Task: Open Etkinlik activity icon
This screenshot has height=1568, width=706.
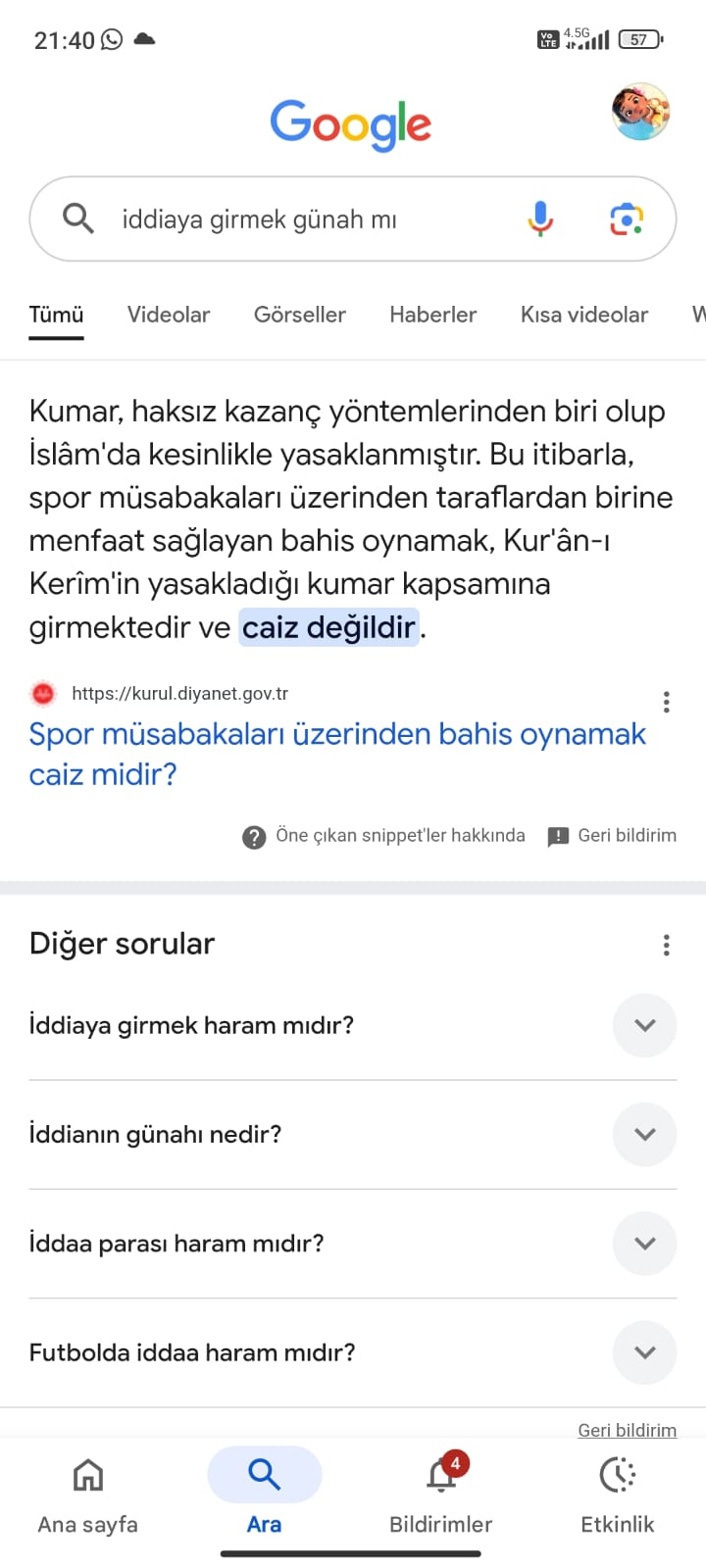Action: tap(617, 1476)
